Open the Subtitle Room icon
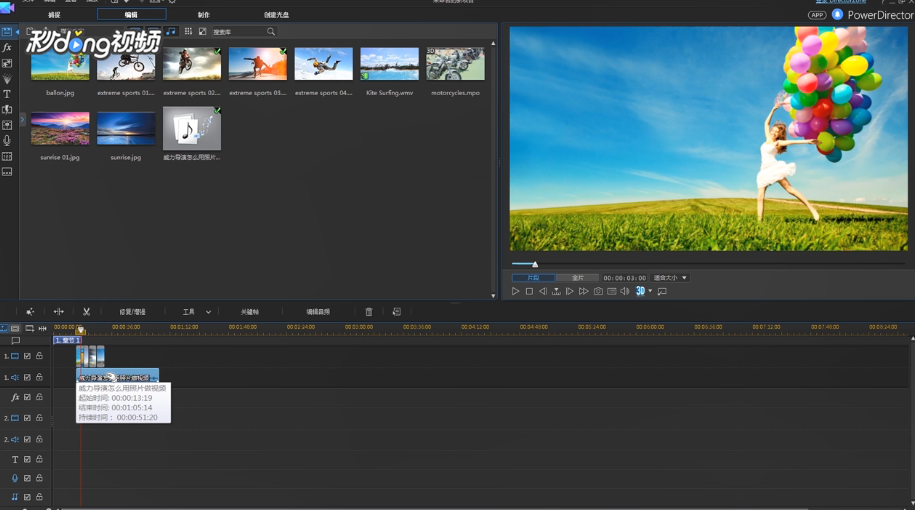This screenshot has height=510, width=915. (7, 172)
